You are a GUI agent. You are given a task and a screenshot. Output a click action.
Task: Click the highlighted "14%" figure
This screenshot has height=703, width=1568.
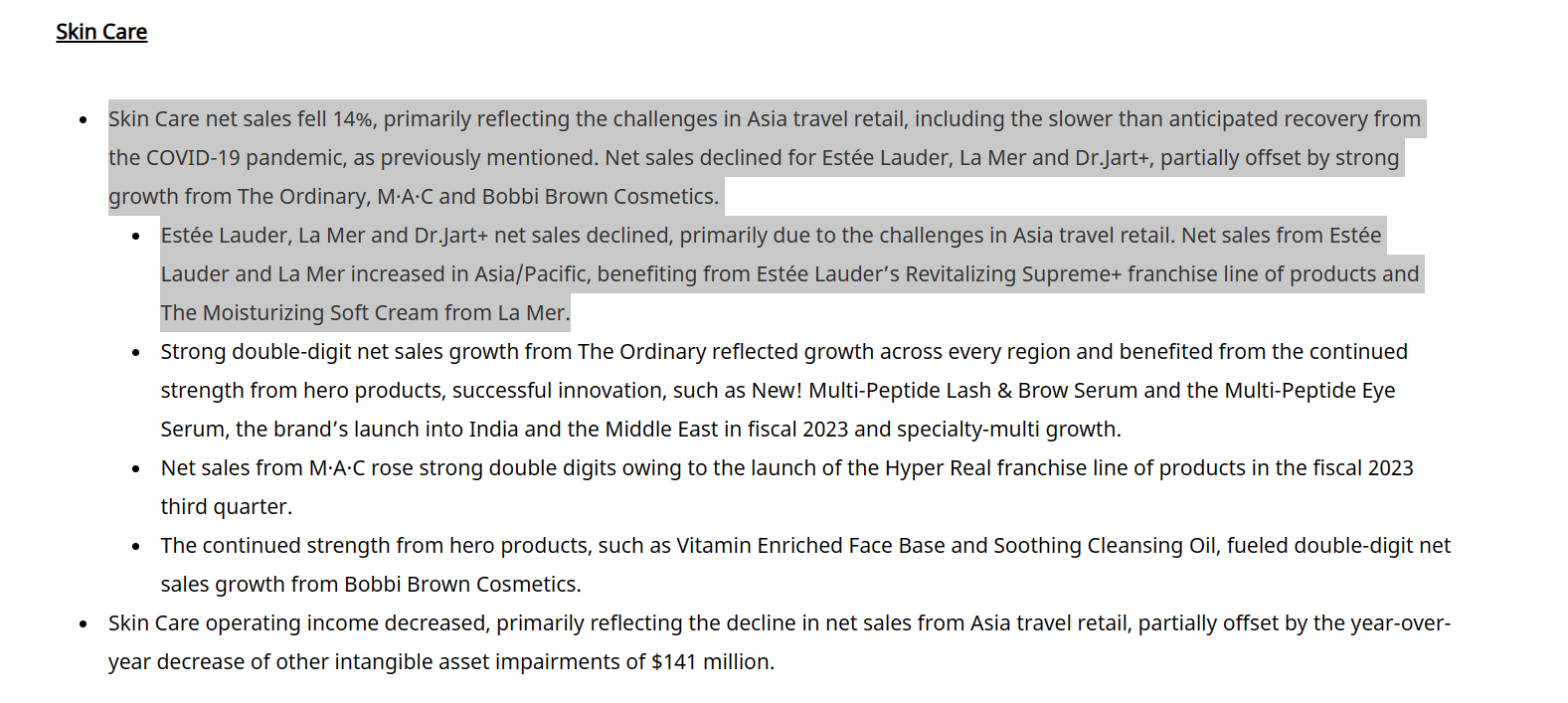[353, 119]
